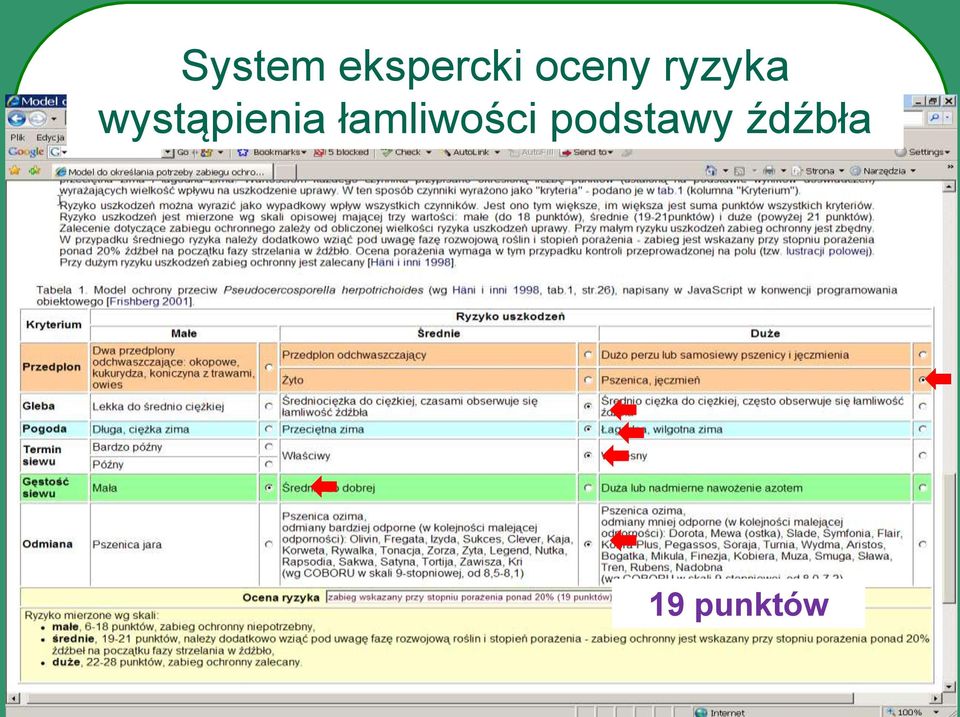Select radio for 'Duża lub nadmierne nawożenie azotem'

click(x=923, y=488)
